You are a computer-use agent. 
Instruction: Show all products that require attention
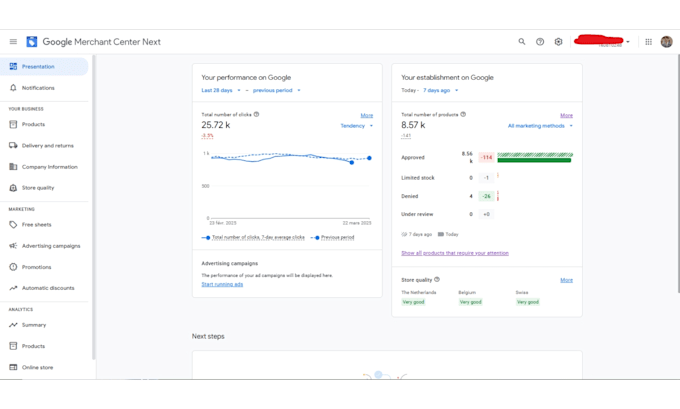point(455,253)
